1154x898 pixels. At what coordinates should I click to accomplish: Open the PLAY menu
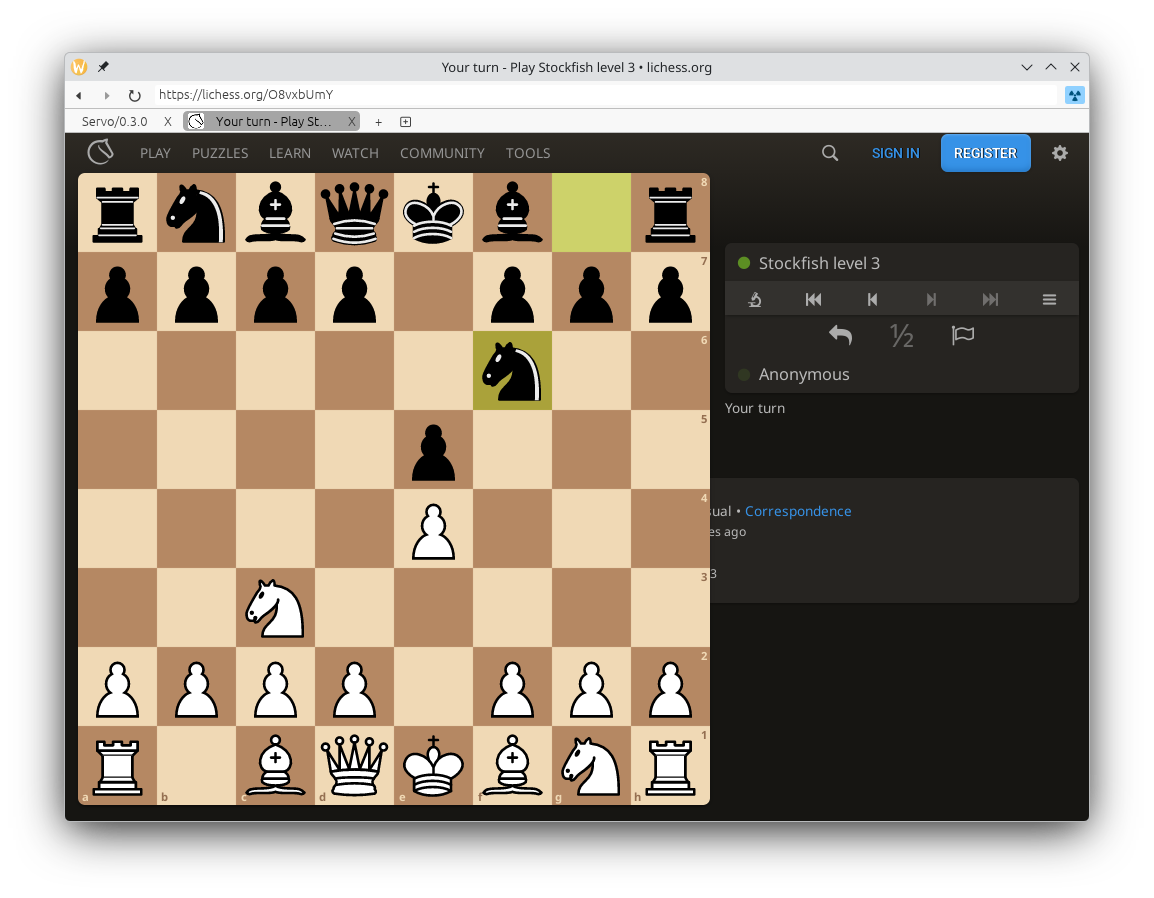point(155,153)
